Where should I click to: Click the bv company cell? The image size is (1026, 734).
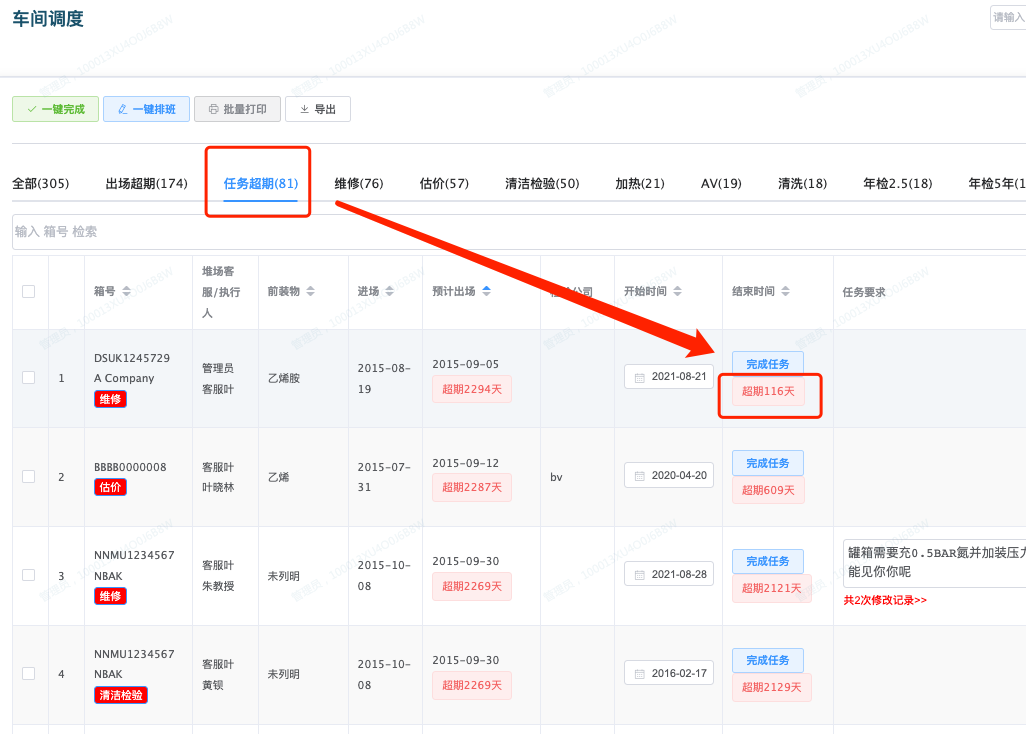coord(556,477)
